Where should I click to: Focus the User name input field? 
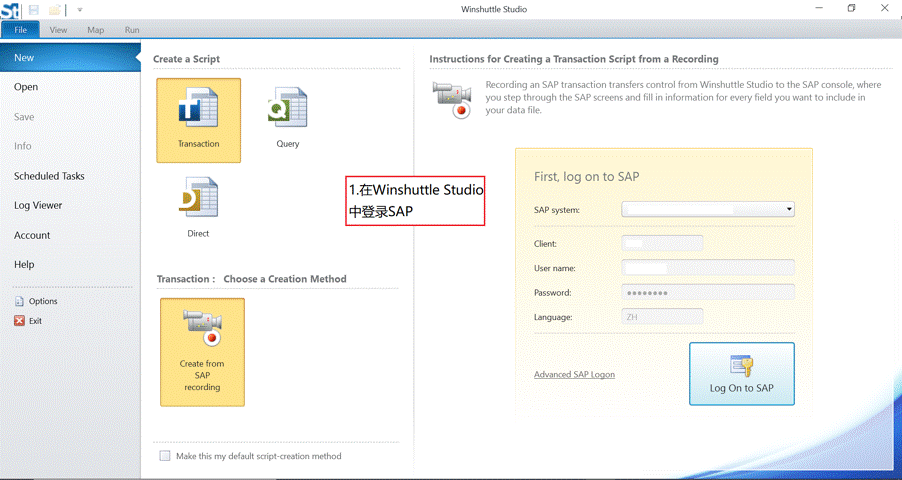(708, 268)
